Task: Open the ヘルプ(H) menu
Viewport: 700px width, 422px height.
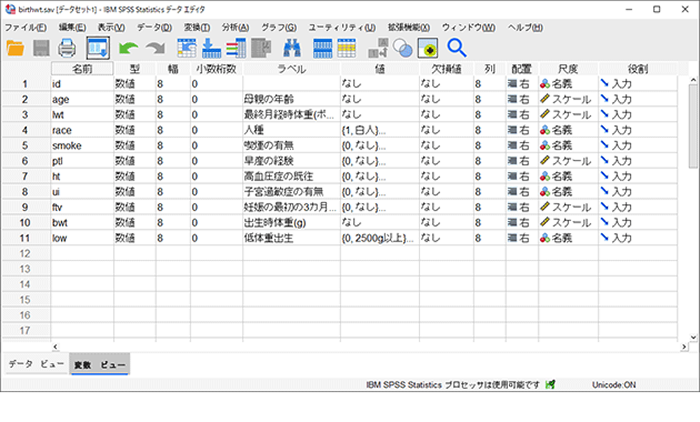Action: tap(525, 28)
